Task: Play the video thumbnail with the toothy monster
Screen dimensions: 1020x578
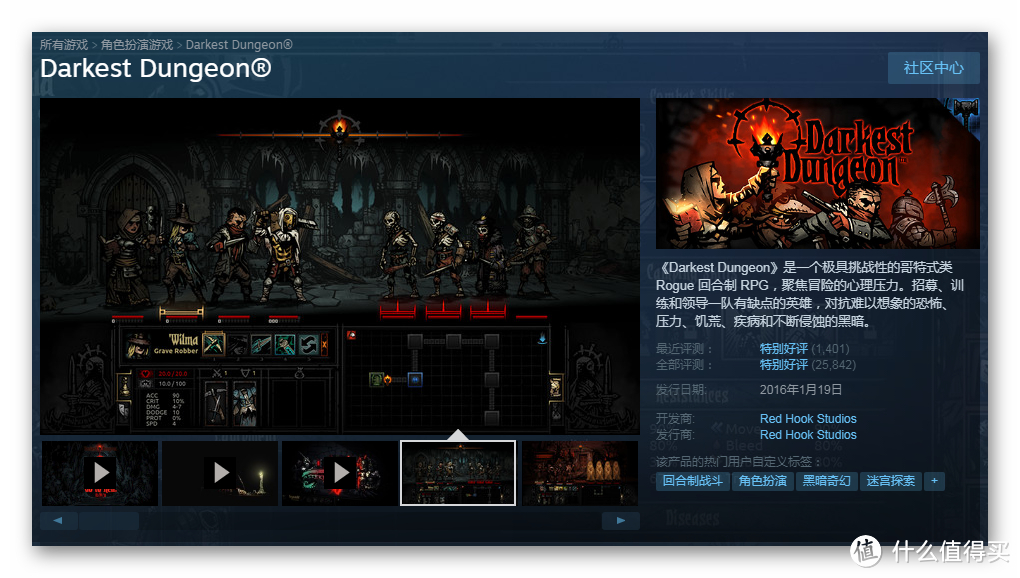Action: click(340, 473)
